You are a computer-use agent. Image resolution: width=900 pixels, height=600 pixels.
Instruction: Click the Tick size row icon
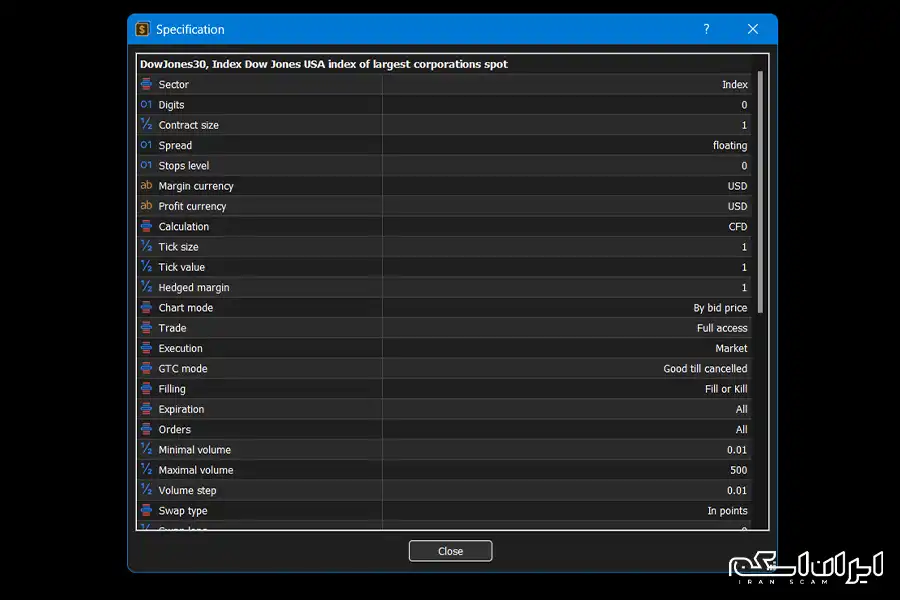point(146,246)
